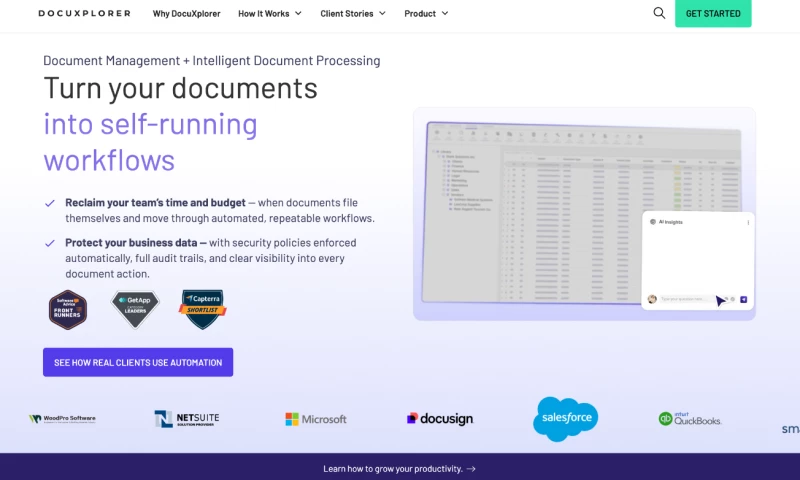
Task: Click the AI Insights panel title
Action: [x=670, y=222]
